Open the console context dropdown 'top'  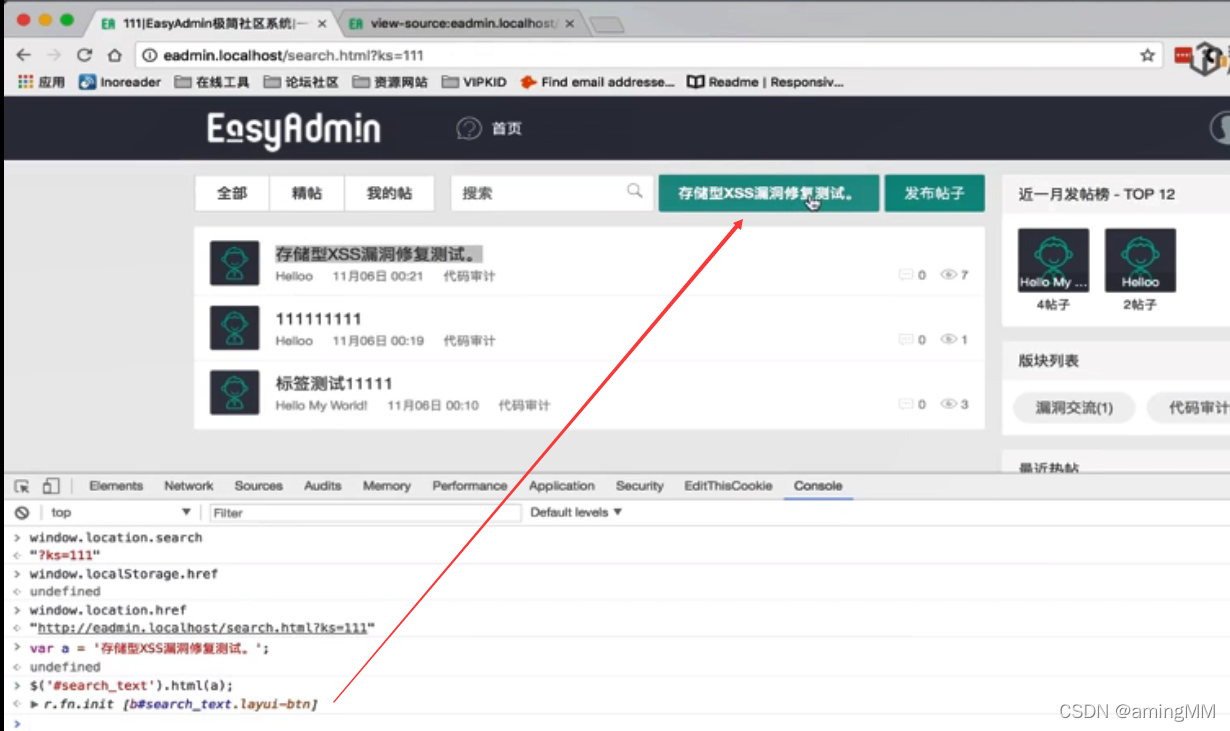[120, 512]
